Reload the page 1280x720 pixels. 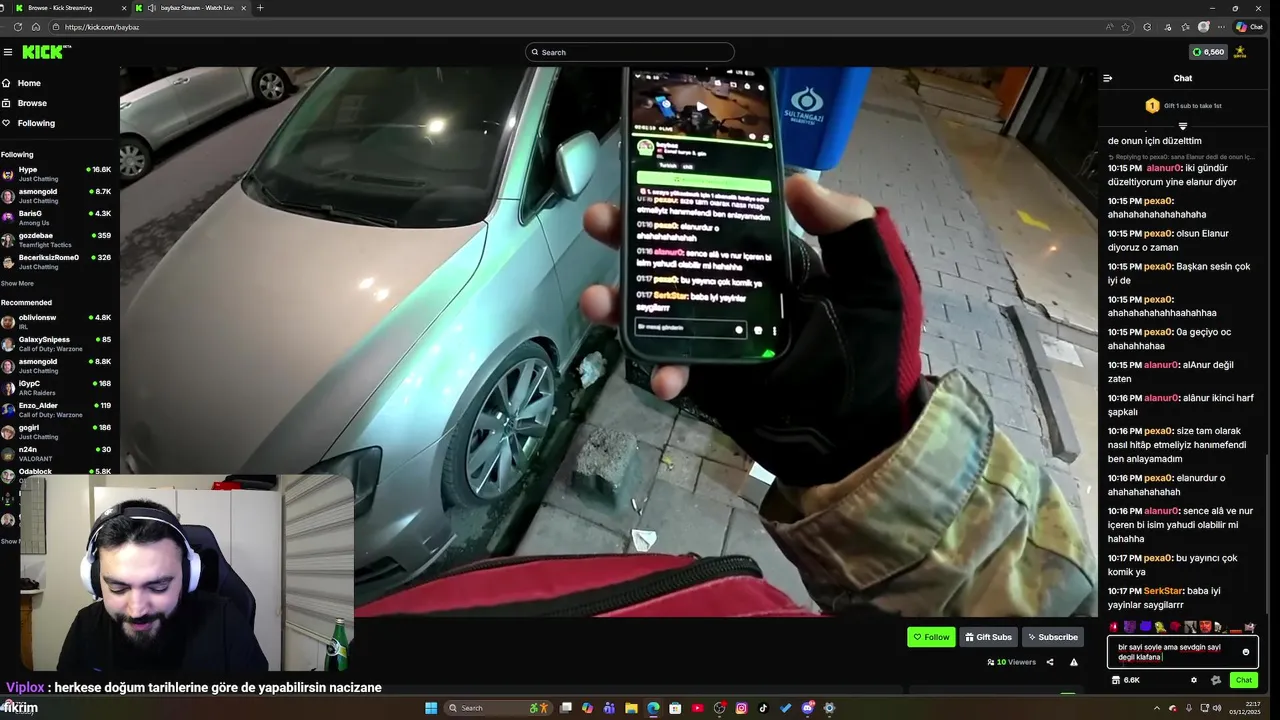(18, 27)
